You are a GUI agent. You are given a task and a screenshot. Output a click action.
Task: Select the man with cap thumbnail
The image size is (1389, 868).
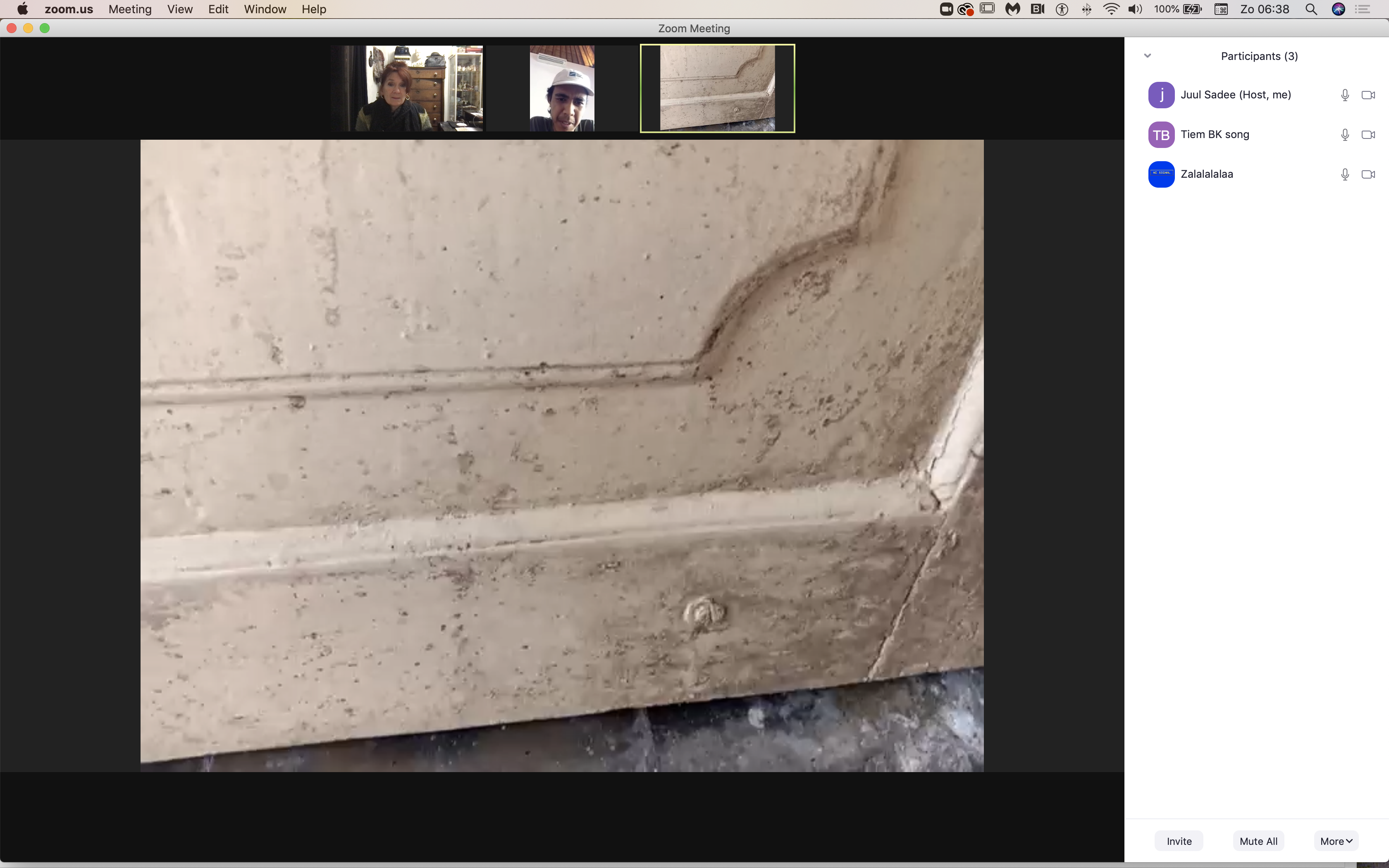pyautogui.click(x=562, y=88)
